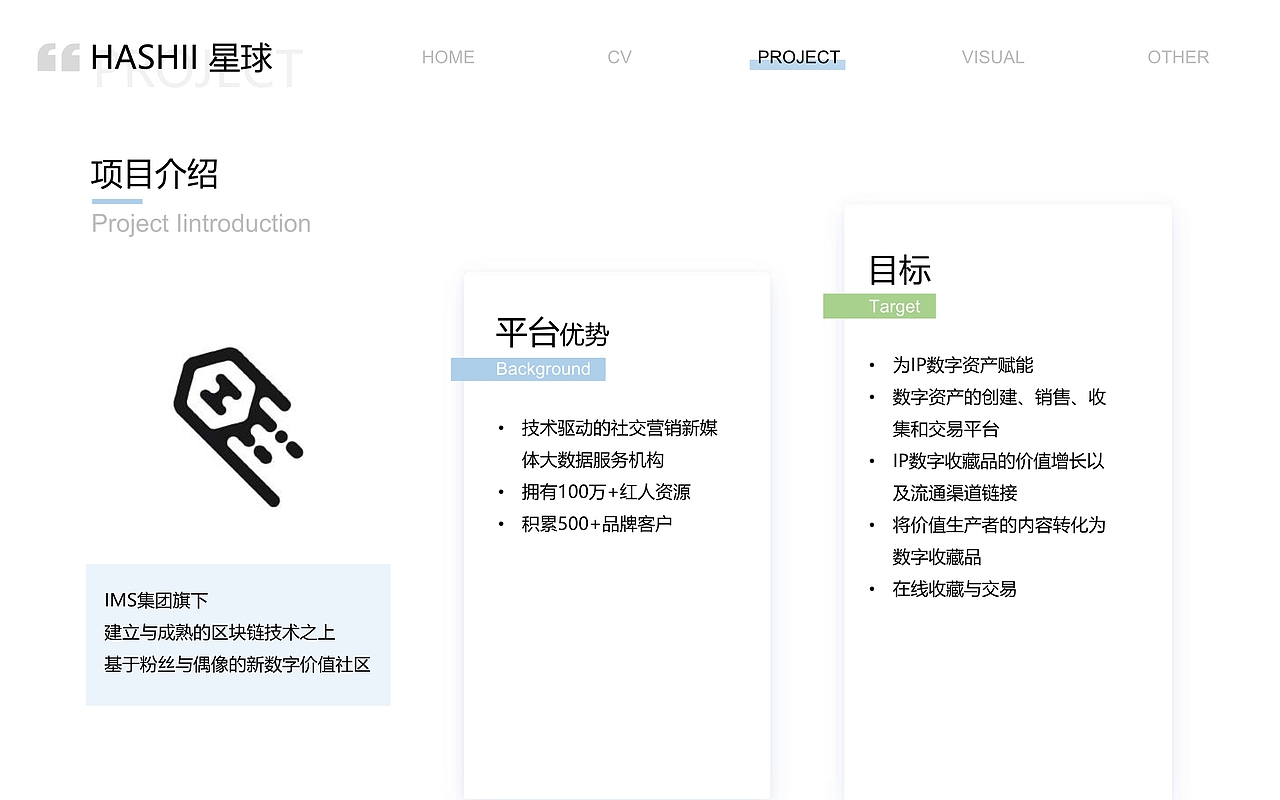Click the line IMS集团旗下
Image resolution: width=1280 pixels, height=800 pixels.
click(x=156, y=600)
